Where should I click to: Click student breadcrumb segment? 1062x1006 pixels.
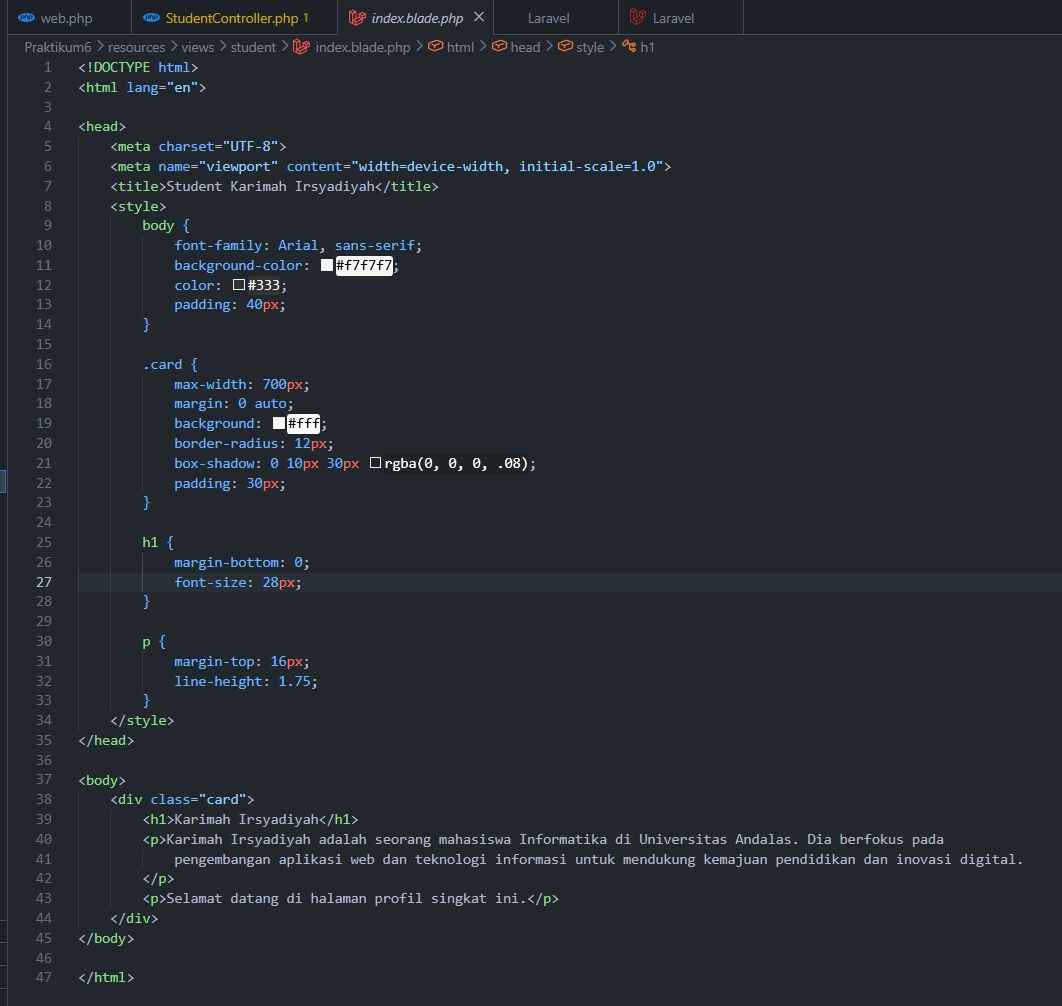(253, 47)
